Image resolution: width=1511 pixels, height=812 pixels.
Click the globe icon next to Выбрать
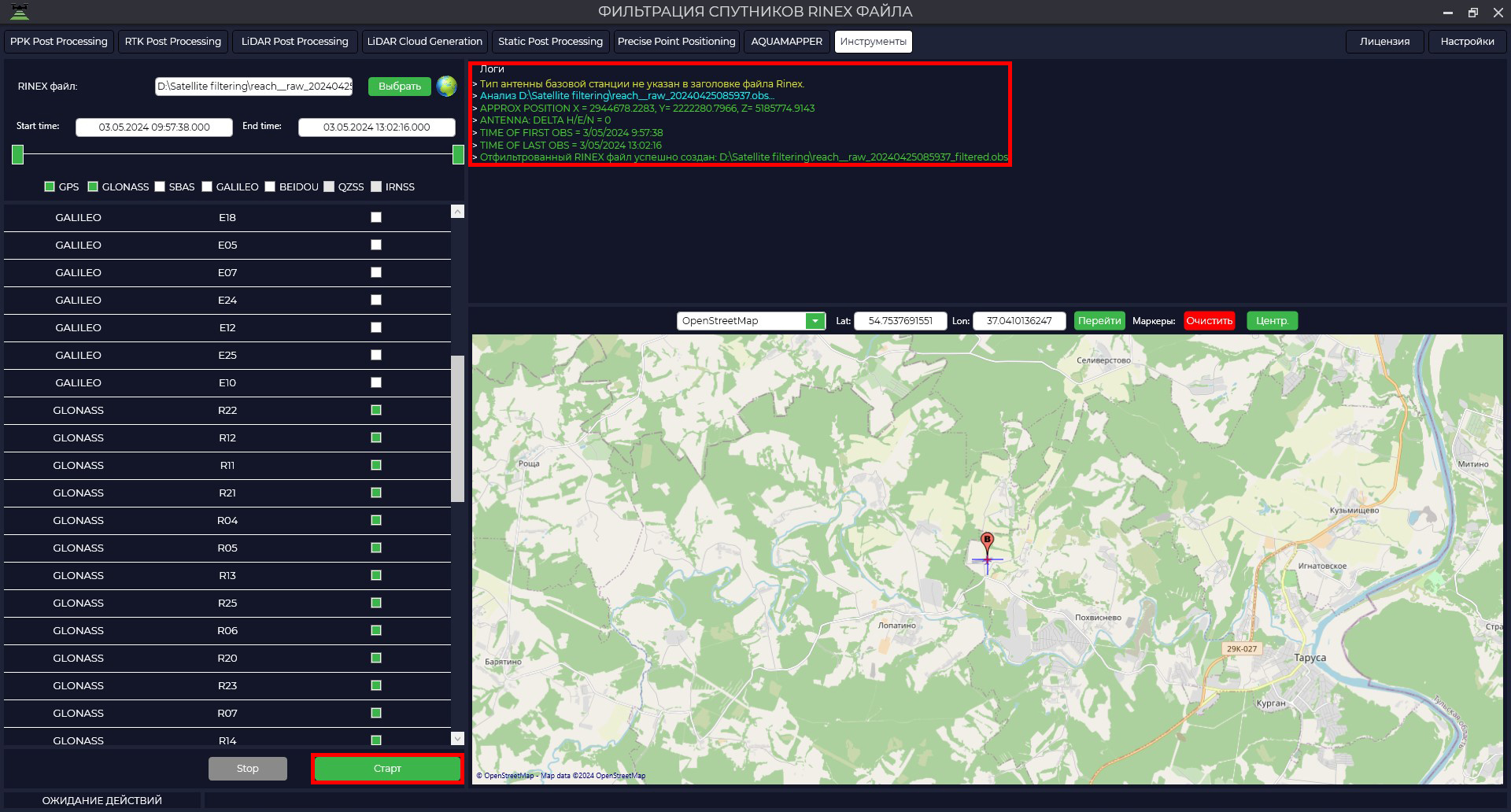tap(446, 86)
